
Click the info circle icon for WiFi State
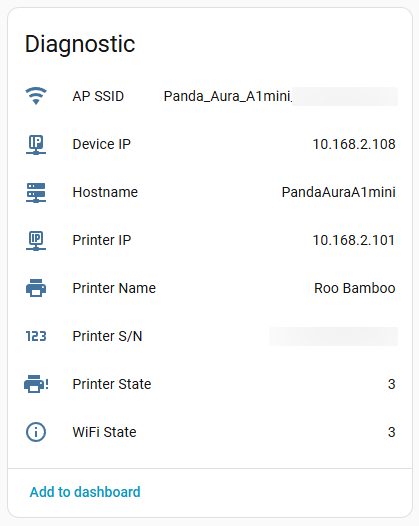(x=36, y=432)
